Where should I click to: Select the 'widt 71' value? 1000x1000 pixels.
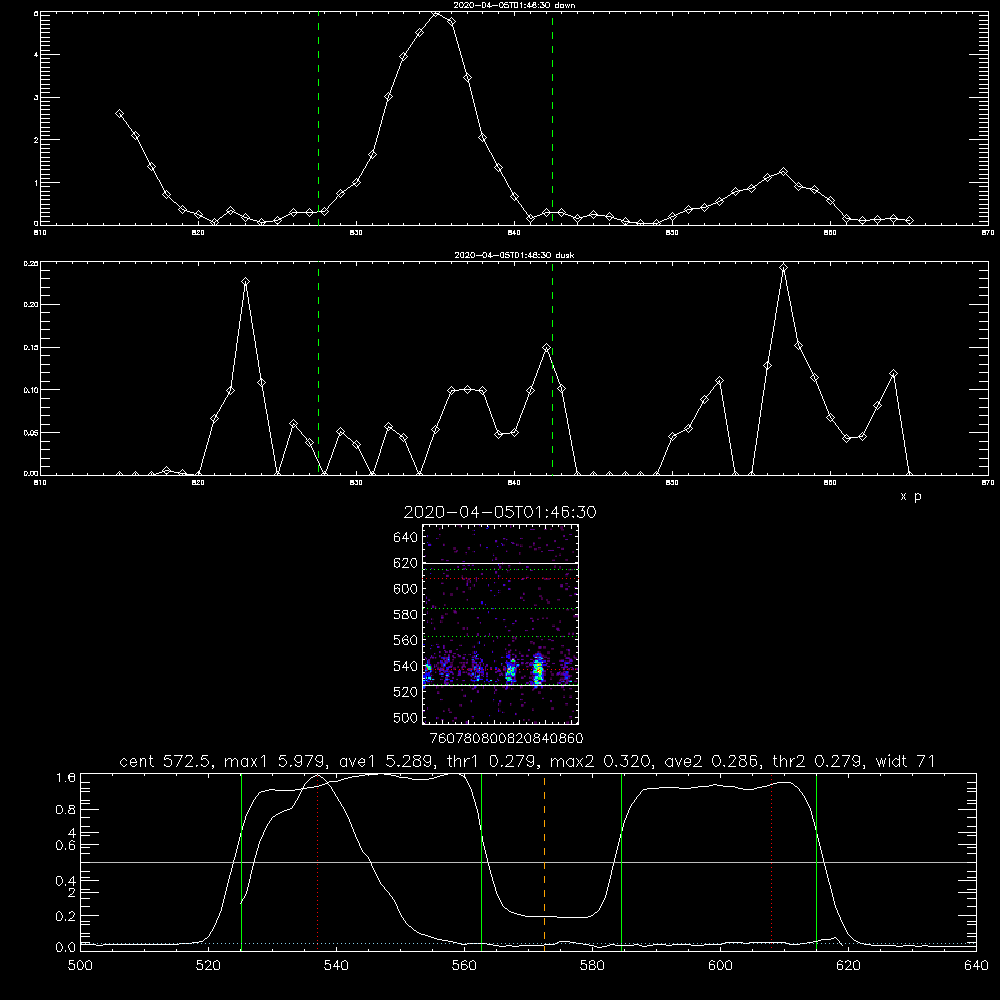pos(904,761)
